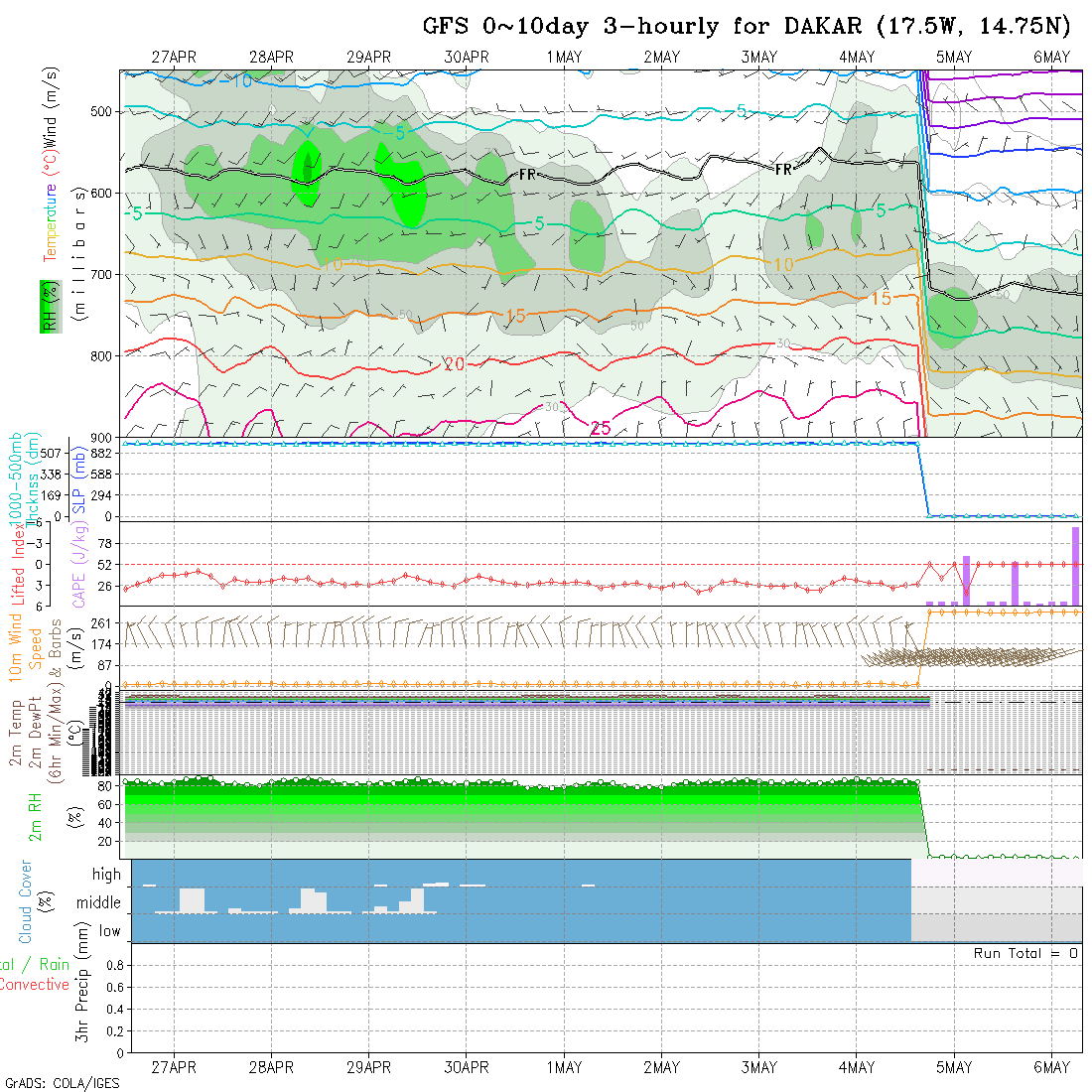Image resolution: width=1092 pixels, height=1092 pixels.
Task: Open the GrADS: COLA/IGES credit text
Action: (x=62, y=1083)
